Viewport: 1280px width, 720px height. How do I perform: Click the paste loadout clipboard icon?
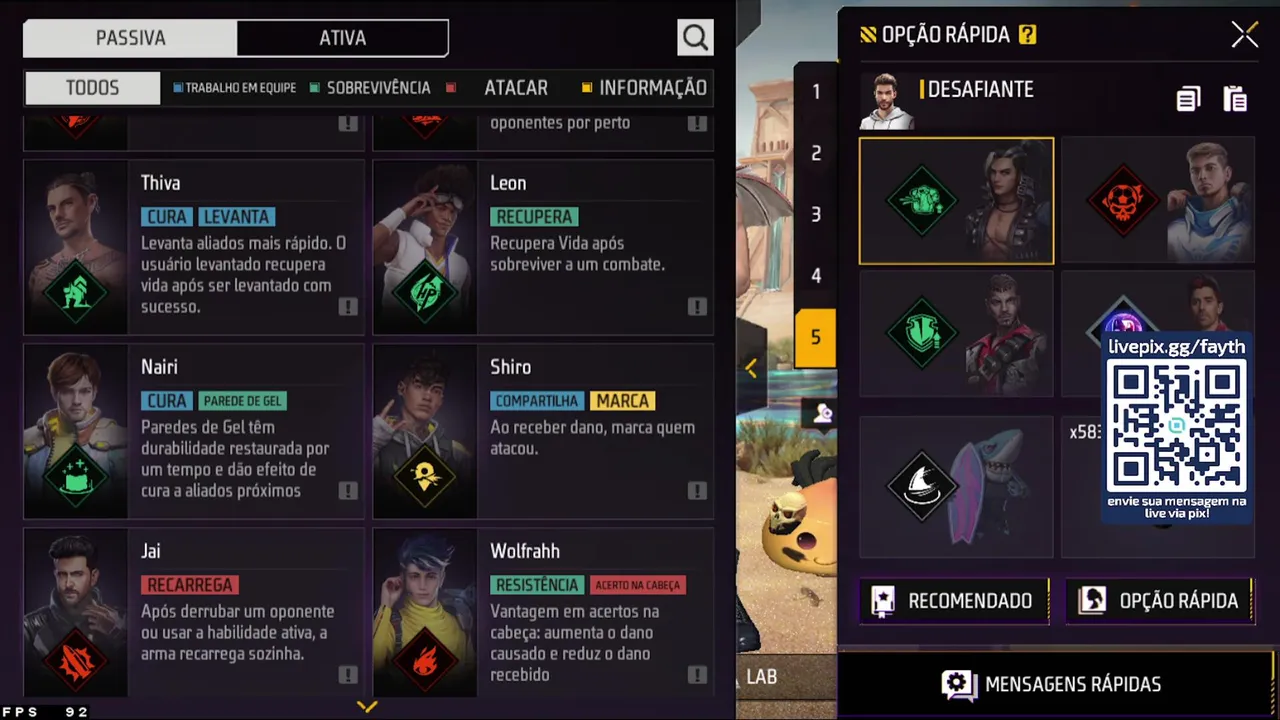tap(1235, 99)
